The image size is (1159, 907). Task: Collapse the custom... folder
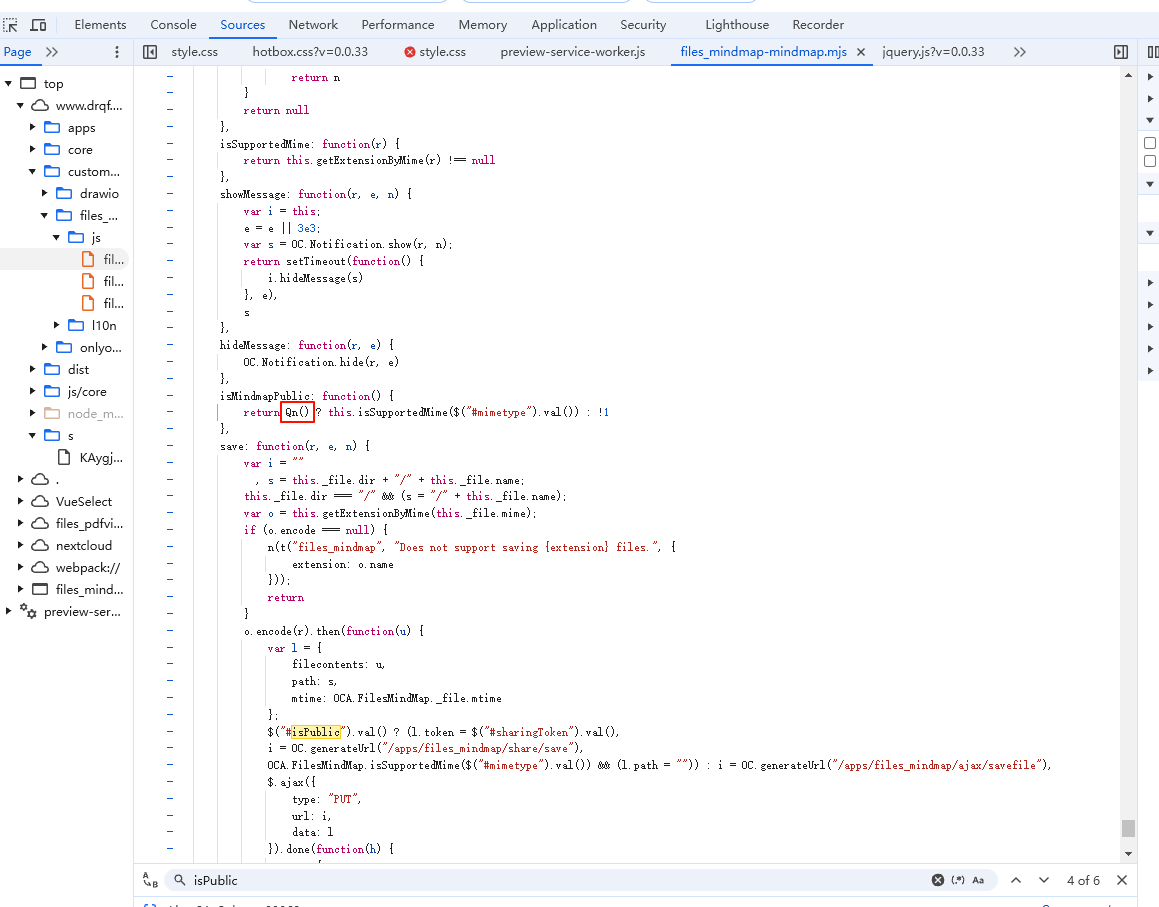click(x=33, y=171)
